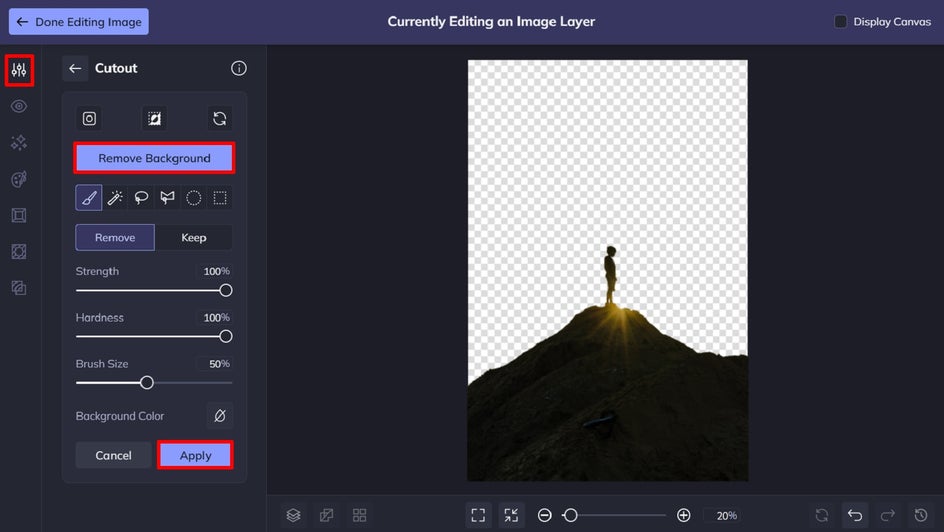The height and width of the screenshot is (532, 944).
Task: Open the Cutout info icon
Action: pyautogui.click(x=238, y=68)
